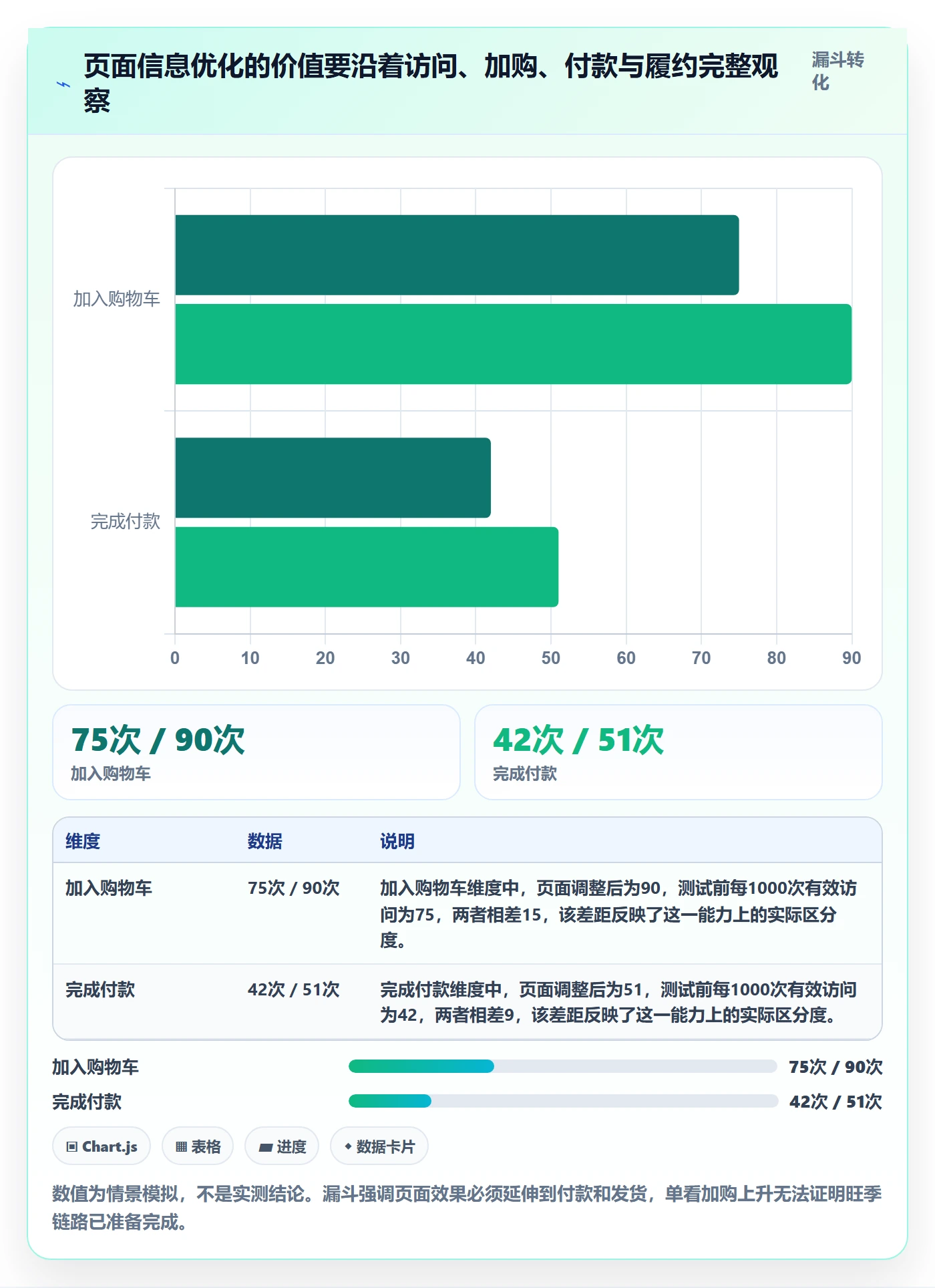Image resolution: width=935 pixels, height=1288 pixels.
Task: Select the 42次 / 51次 cell in the table
Action: point(294,989)
